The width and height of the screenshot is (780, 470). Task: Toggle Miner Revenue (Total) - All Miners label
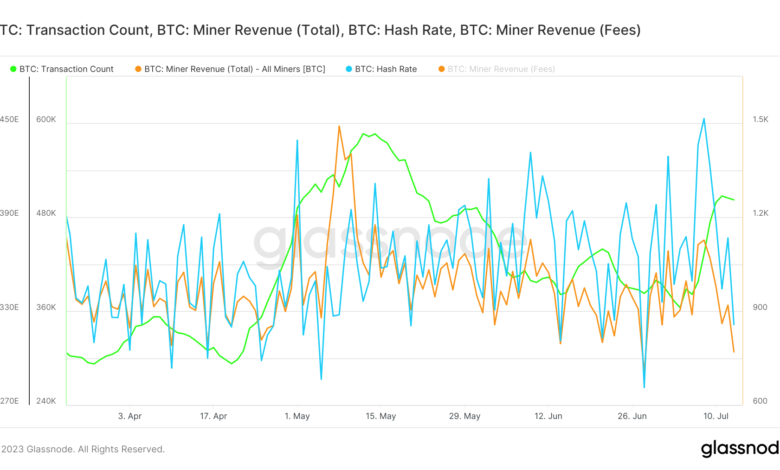click(x=236, y=69)
